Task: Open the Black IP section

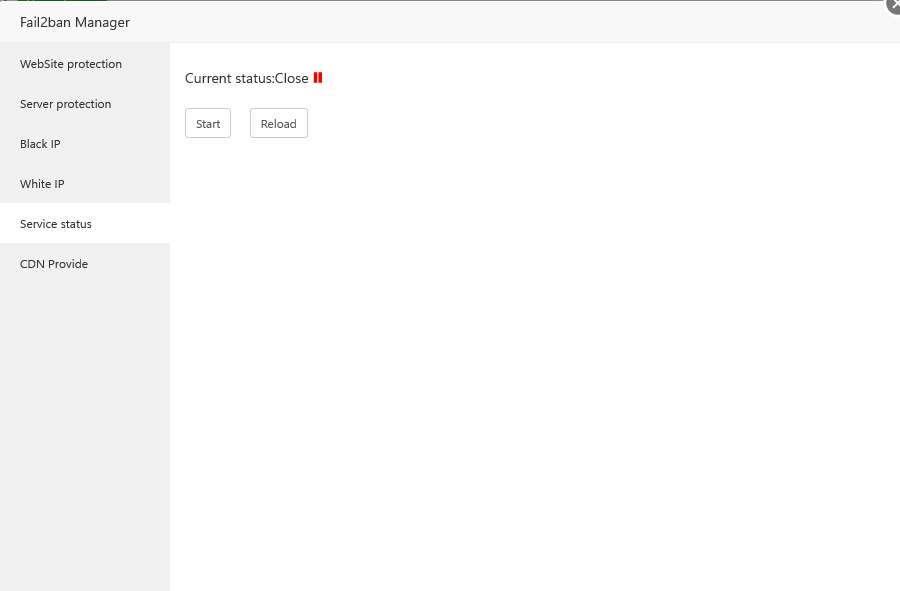Action: pyautogui.click(x=85, y=144)
